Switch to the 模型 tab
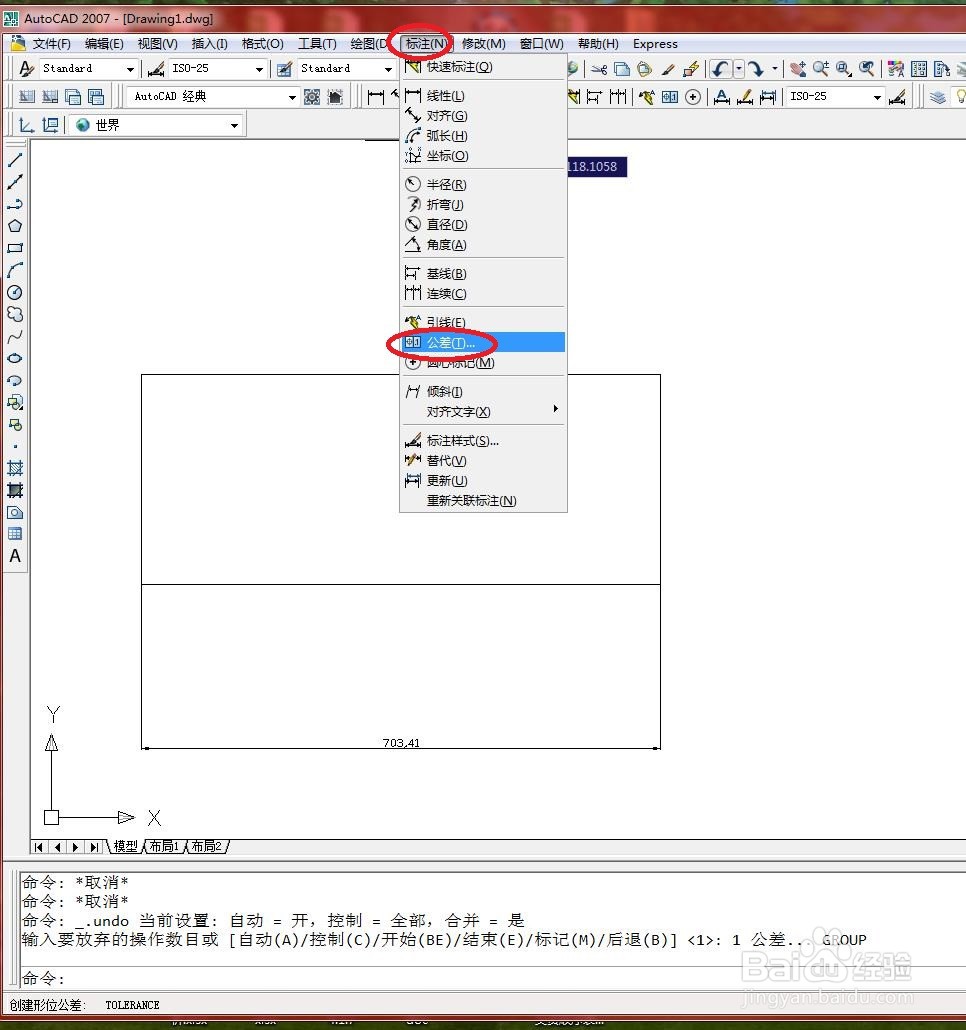The width and height of the screenshot is (966, 1030). click(x=125, y=847)
